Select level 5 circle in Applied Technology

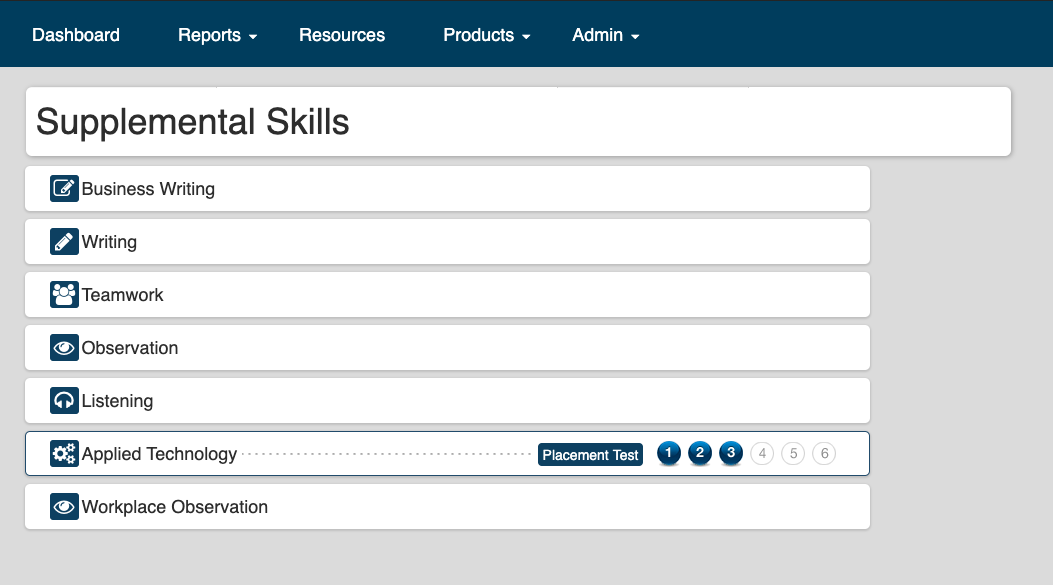[x=793, y=453]
